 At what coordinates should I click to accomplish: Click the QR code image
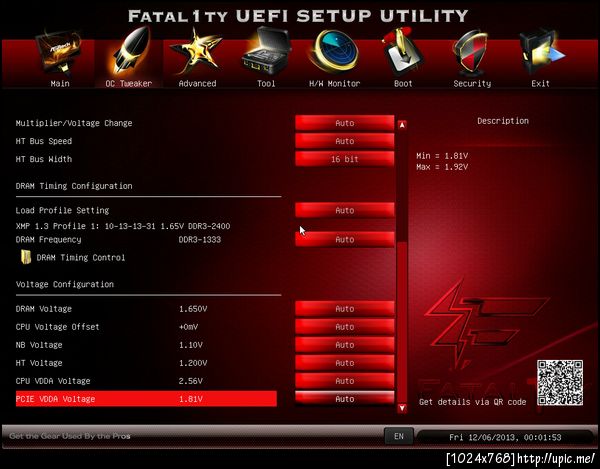[560, 383]
